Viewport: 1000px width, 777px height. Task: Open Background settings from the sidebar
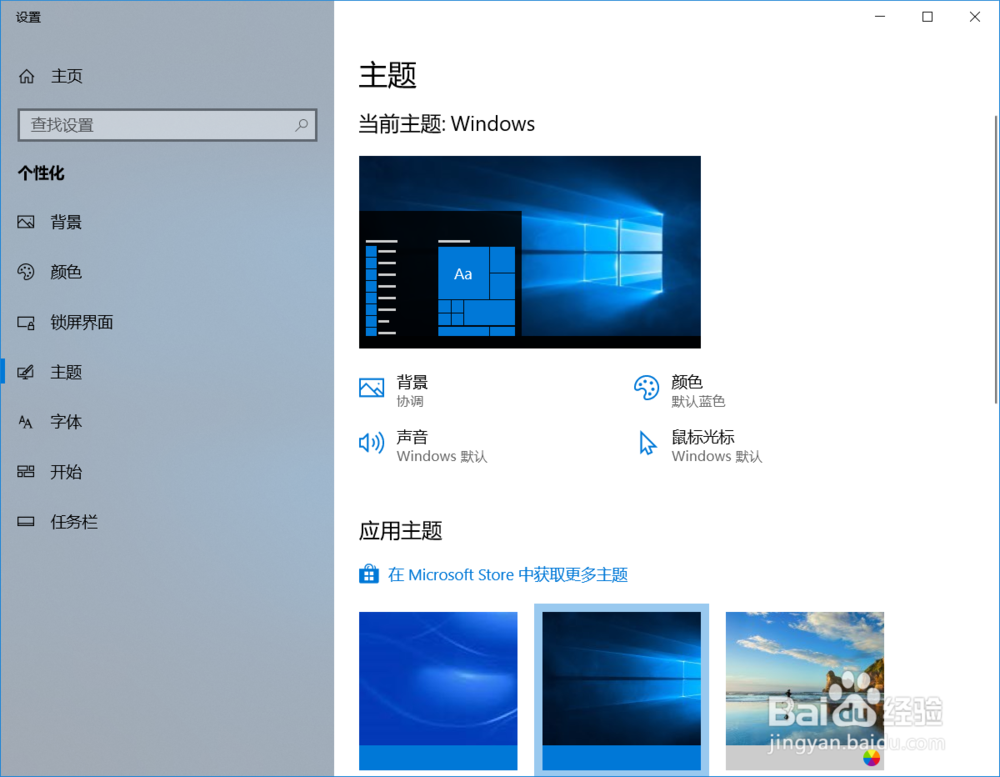pyautogui.click(x=67, y=222)
